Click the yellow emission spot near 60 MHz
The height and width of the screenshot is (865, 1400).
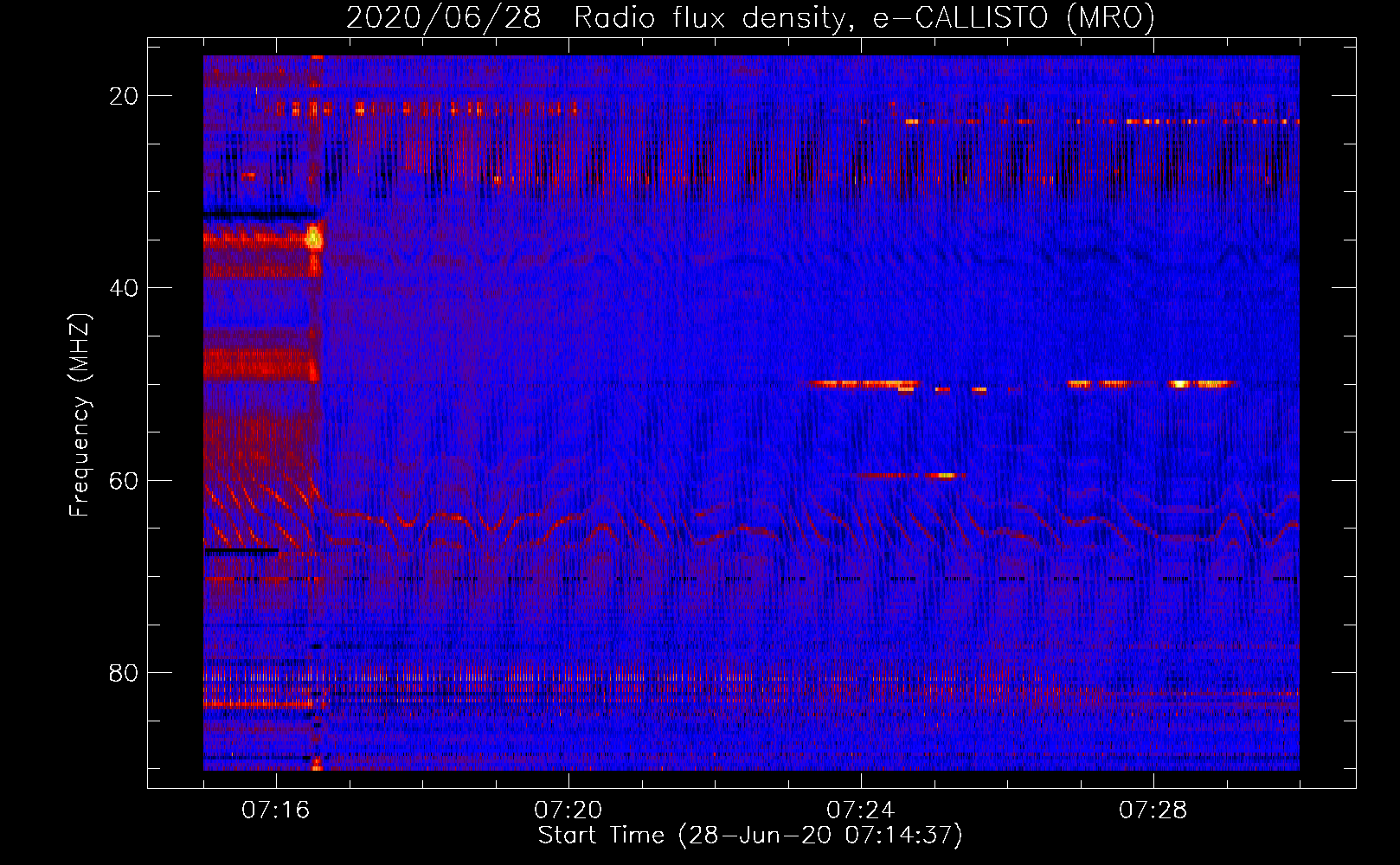point(944,475)
